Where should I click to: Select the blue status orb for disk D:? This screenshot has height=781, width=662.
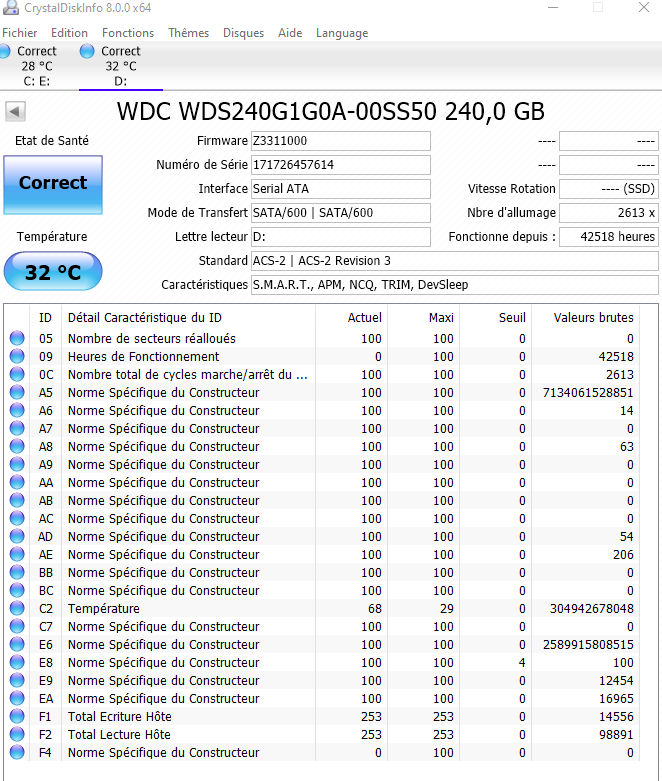pyautogui.click(x=87, y=51)
